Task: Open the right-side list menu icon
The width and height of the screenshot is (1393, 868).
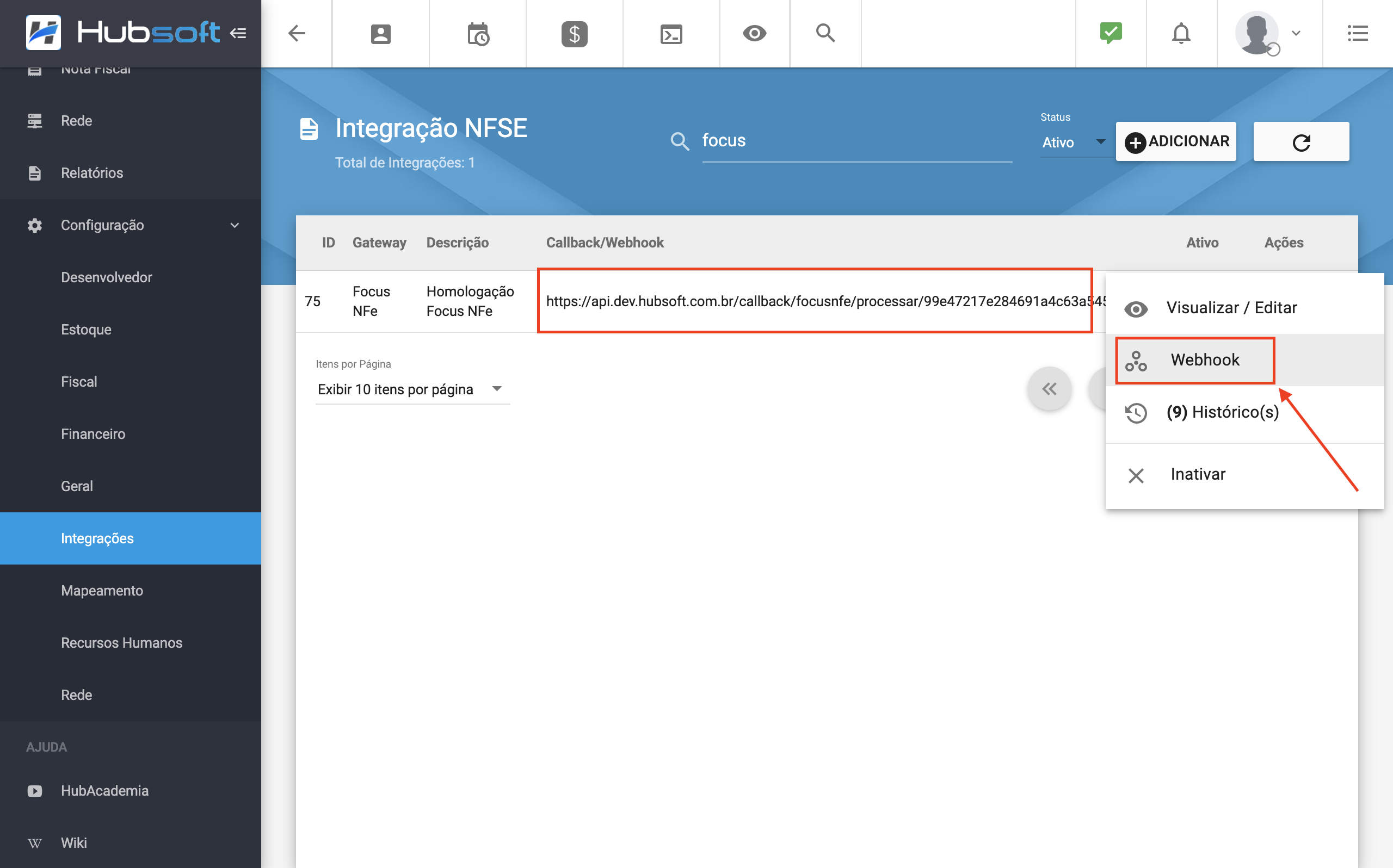Action: [x=1358, y=33]
